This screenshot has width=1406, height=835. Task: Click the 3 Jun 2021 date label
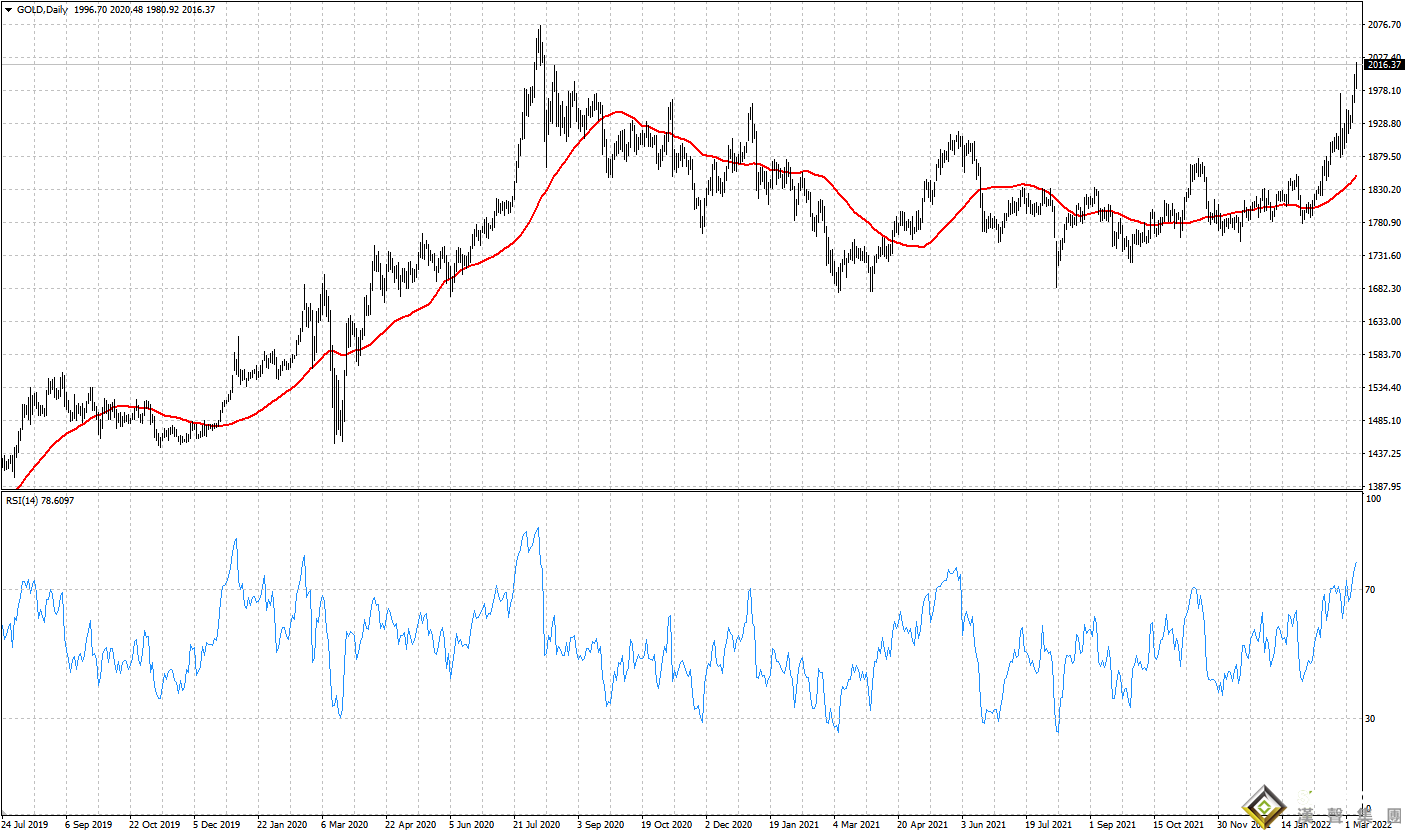point(982,825)
